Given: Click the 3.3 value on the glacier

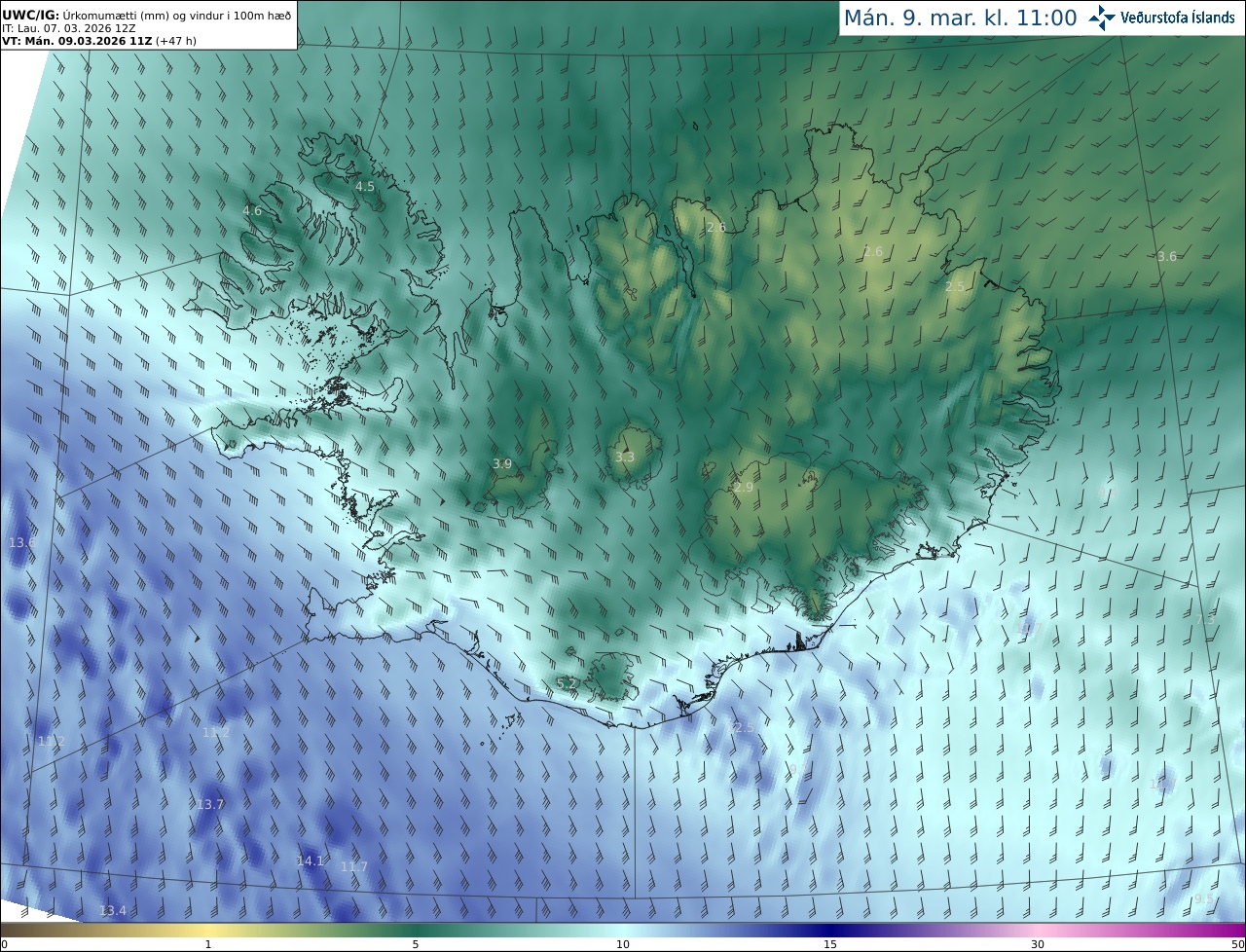Looking at the screenshot, I should coord(625,457).
